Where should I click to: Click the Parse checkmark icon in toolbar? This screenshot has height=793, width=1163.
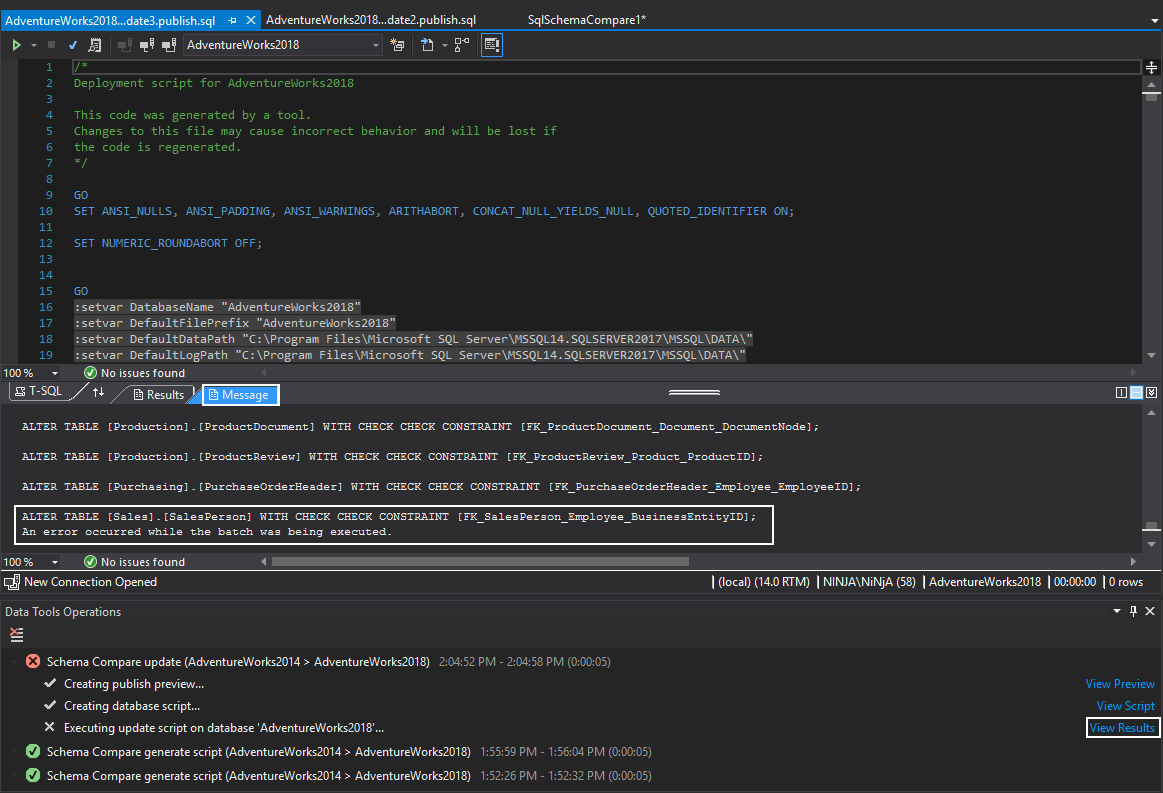click(73, 45)
